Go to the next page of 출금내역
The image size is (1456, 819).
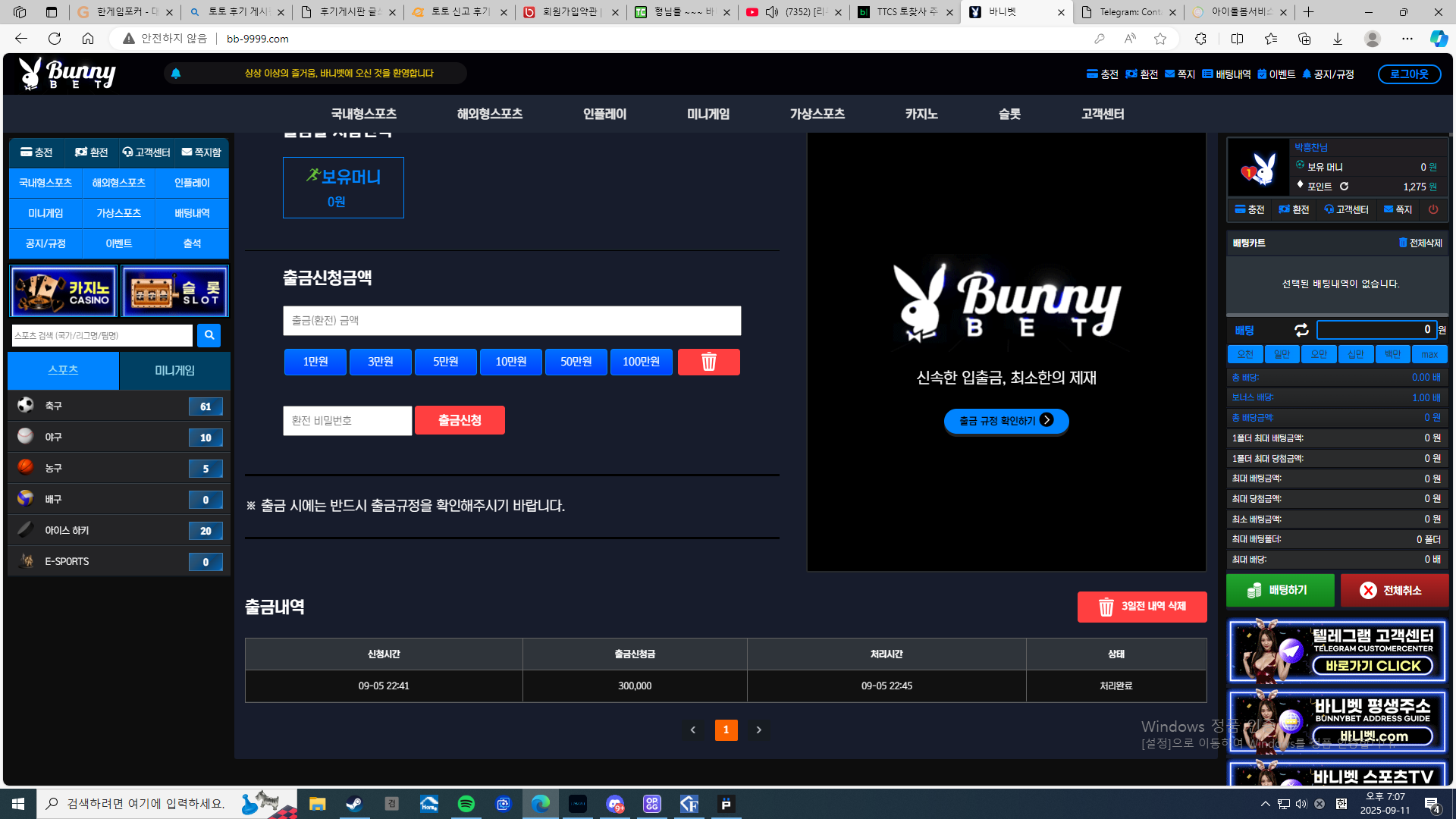point(759,730)
